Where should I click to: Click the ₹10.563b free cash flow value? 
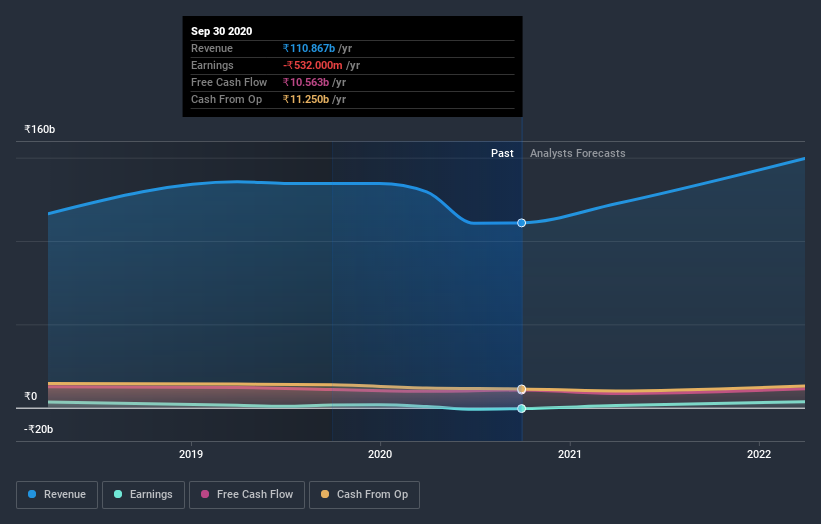pyautogui.click(x=306, y=82)
